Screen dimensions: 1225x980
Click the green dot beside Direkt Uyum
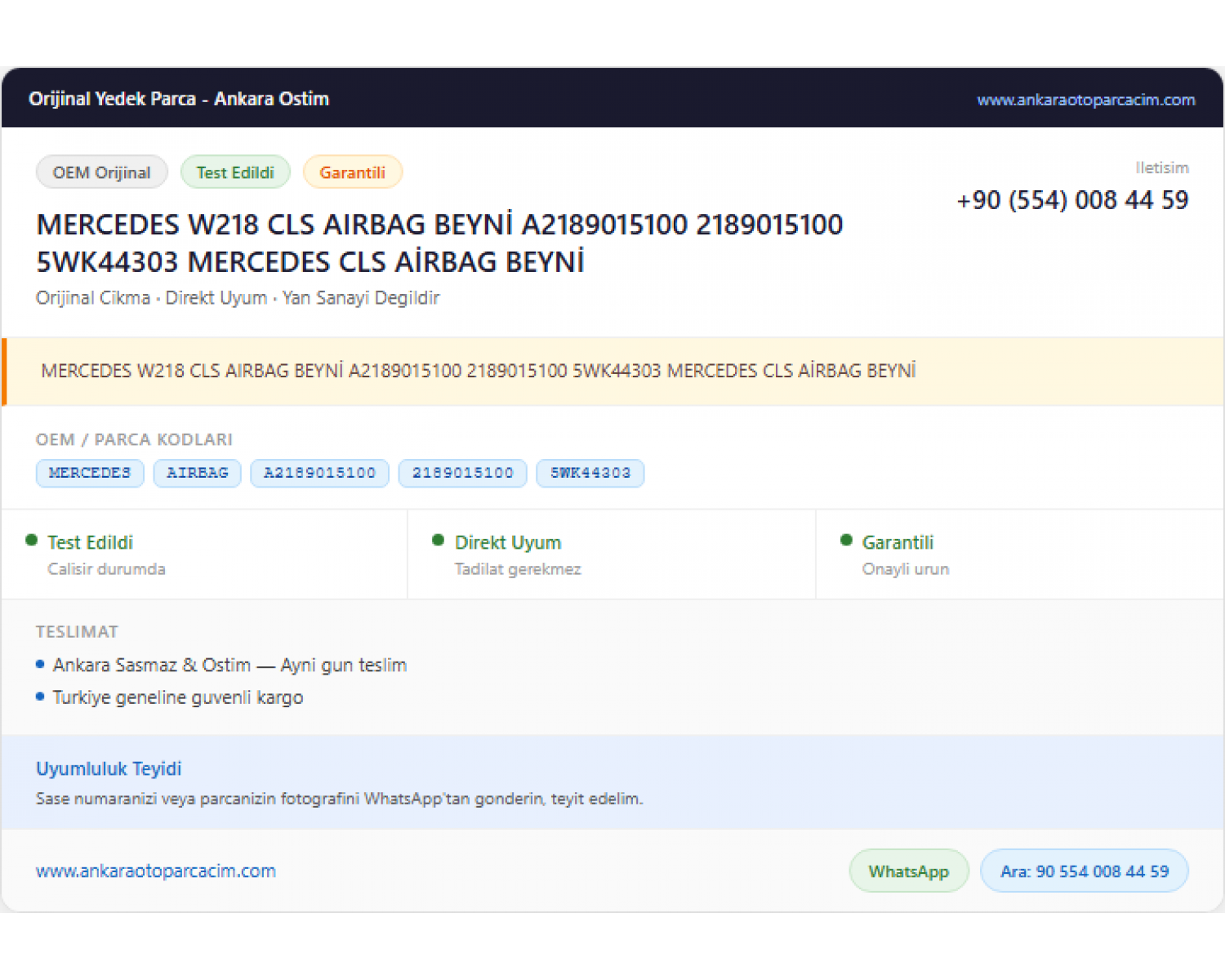click(439, 540)
